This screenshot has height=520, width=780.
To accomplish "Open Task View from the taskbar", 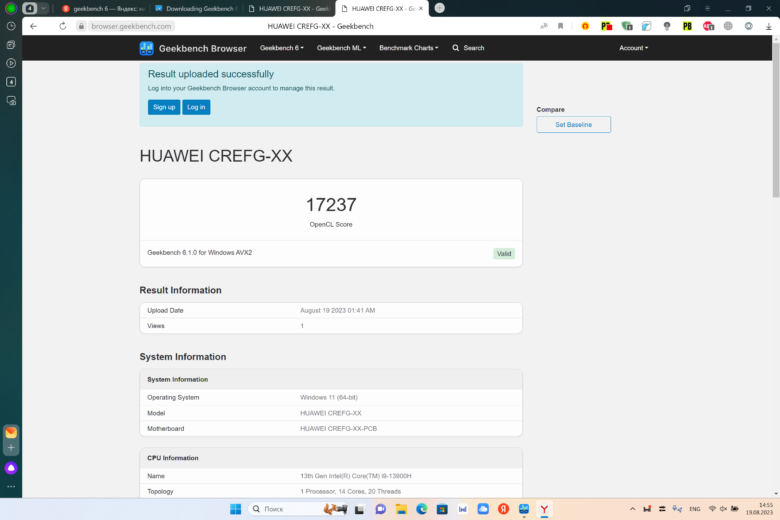I will pos(359,509).
